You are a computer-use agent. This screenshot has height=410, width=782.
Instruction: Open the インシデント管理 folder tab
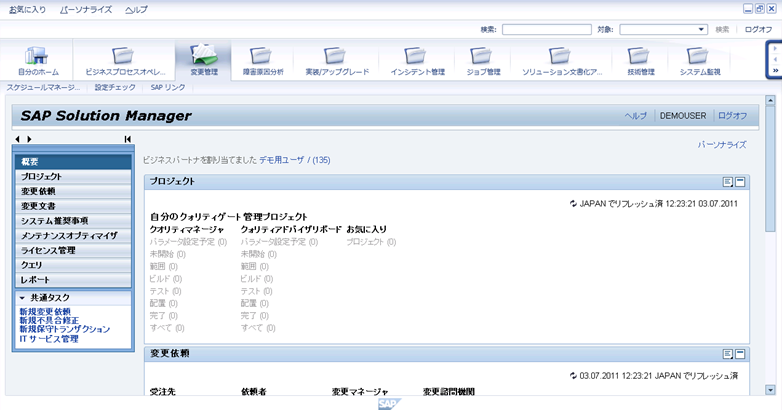click(417, 60)
